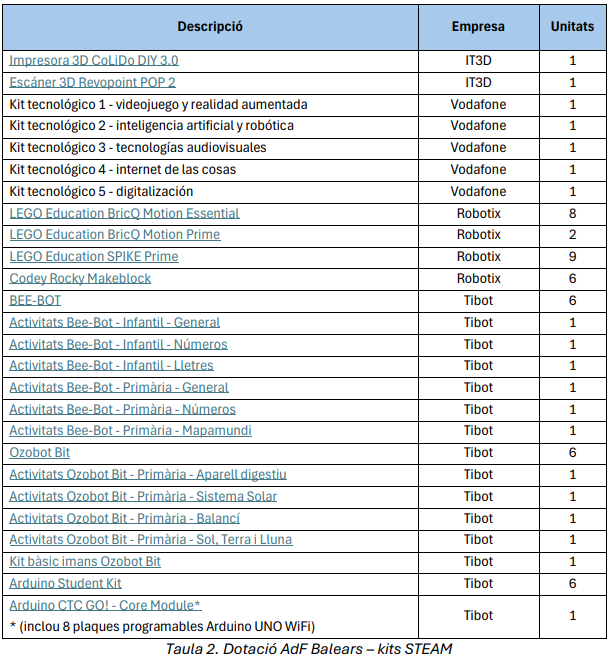Viewport: 609px width, 656px height.
Task: Open the Impresora 3D CoLiDo DIY 3.0 link
Action: coord(93,60)
